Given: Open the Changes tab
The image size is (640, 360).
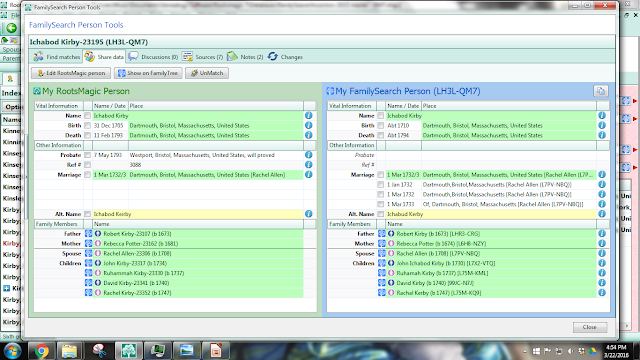Looking at the screenshot, I should pos(285,57).
